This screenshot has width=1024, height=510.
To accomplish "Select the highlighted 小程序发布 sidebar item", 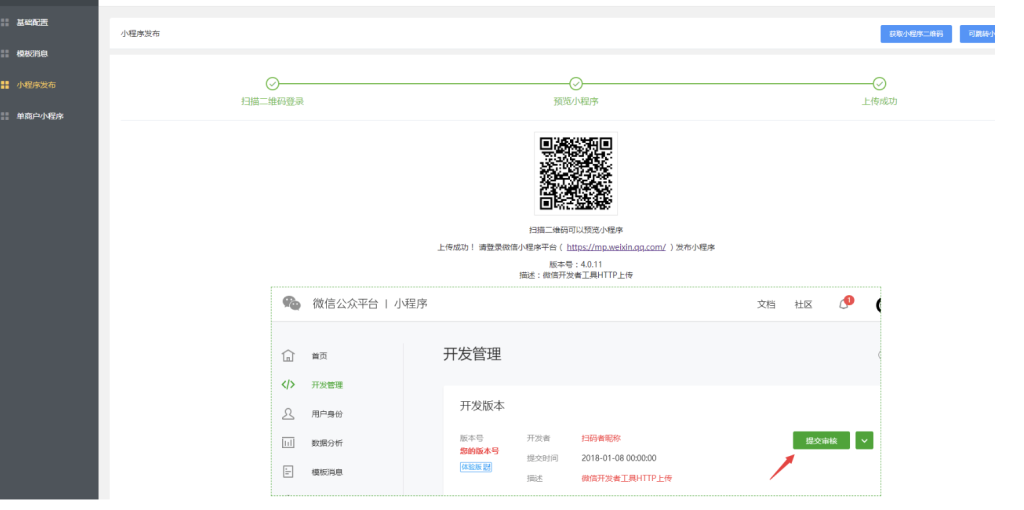I will (x=36, y=85).
